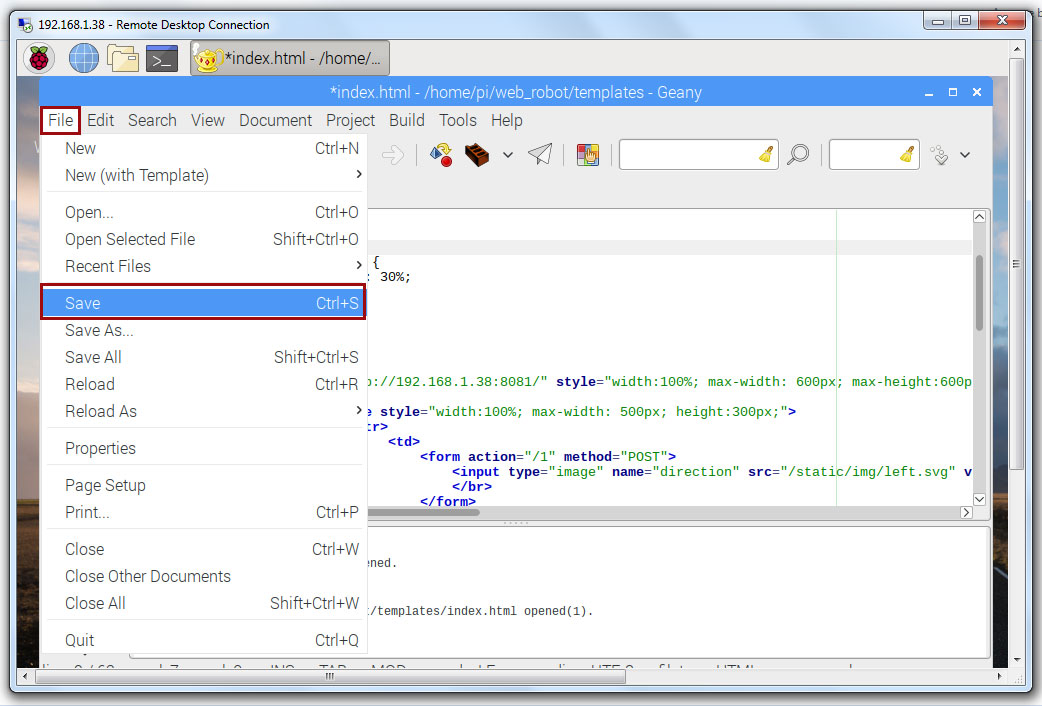Open the Project menu
The height and width of the screenshot is (706, 1042).
[350, 120]
